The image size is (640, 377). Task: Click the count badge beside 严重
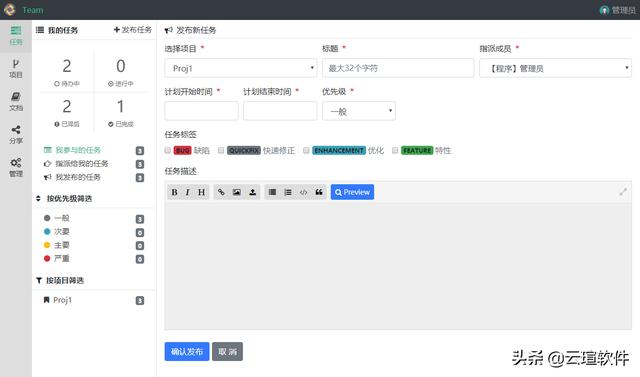pyautogui.click(x=140, y=259)
